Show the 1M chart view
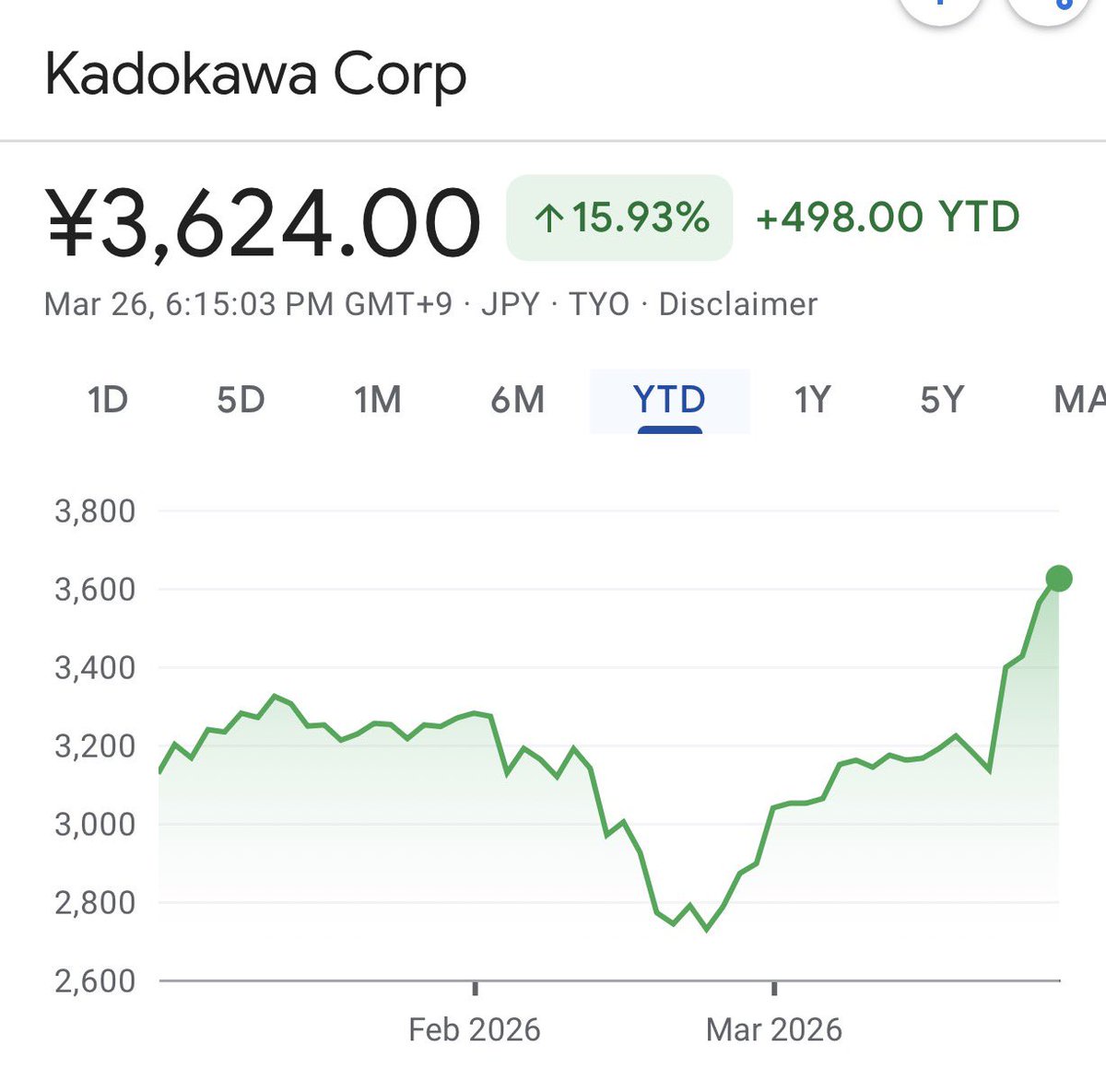The width and height of the screenshot is (1106, 1092). (x=378, y=401)
